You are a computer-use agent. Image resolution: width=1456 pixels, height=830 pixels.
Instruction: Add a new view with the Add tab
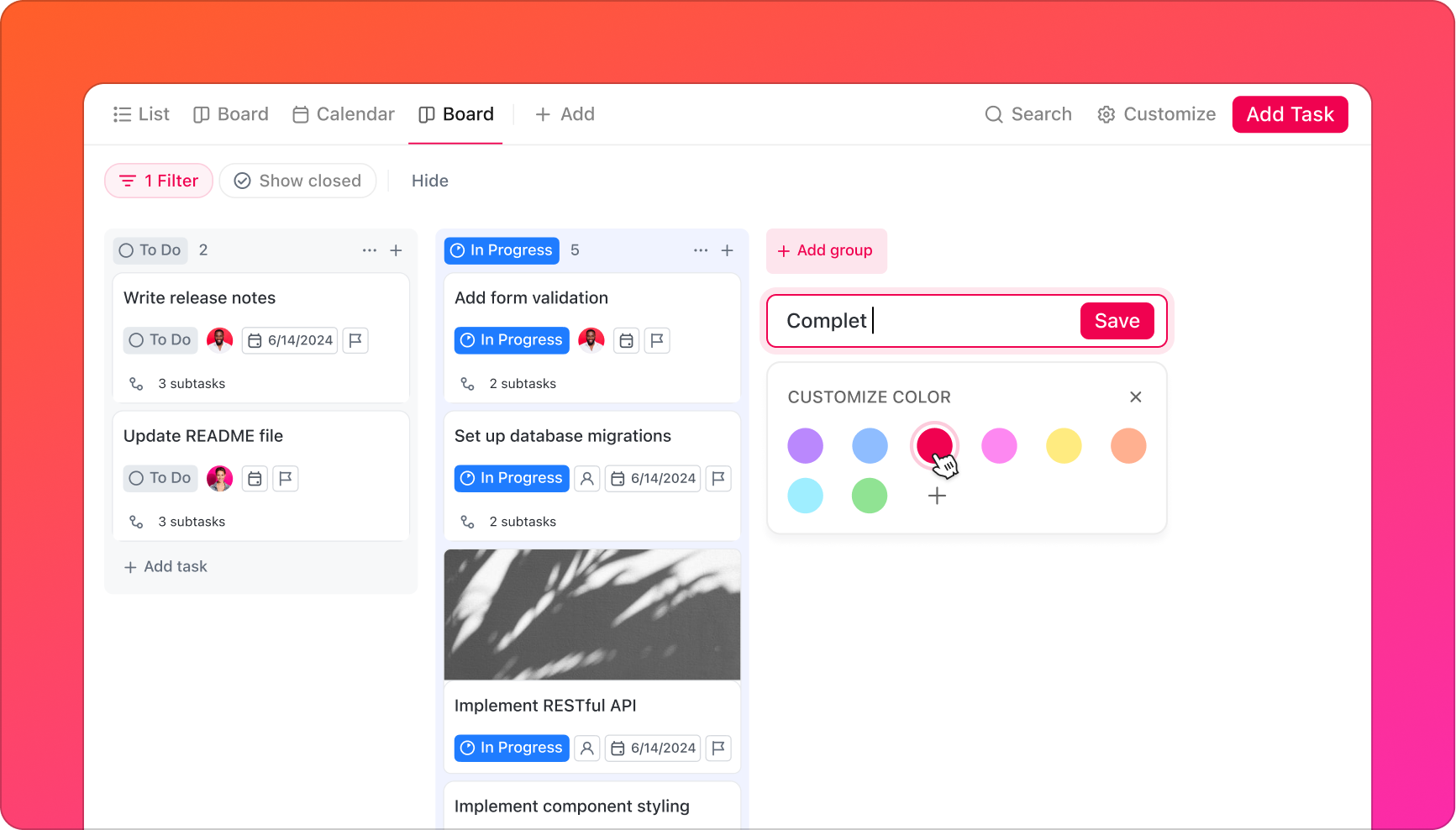[x=565, y=114]
